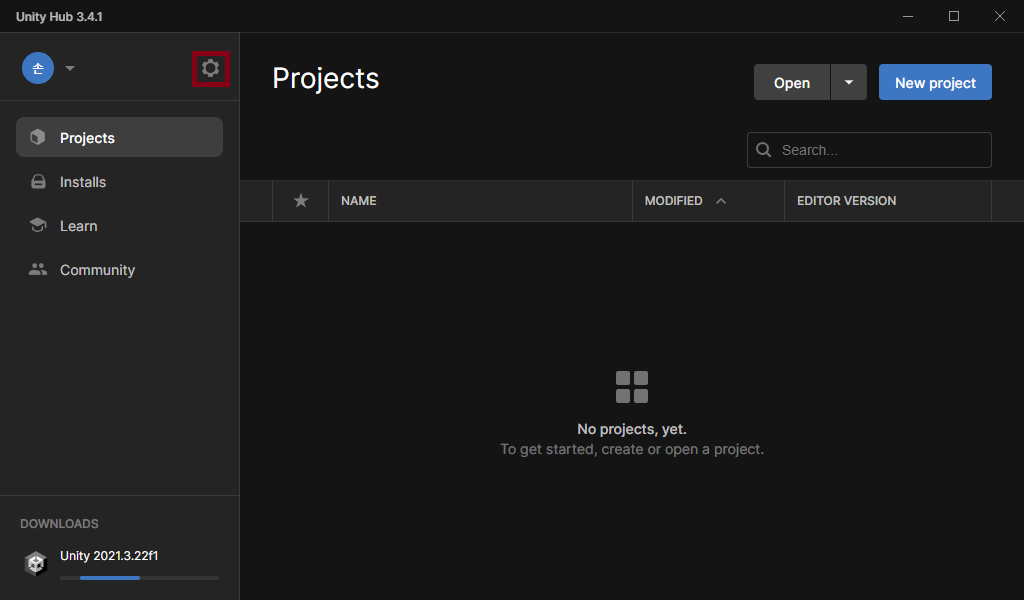Click the empty projects grid icon
The width and height of the screenshot is (1024, 600).
tap(632, 387)
